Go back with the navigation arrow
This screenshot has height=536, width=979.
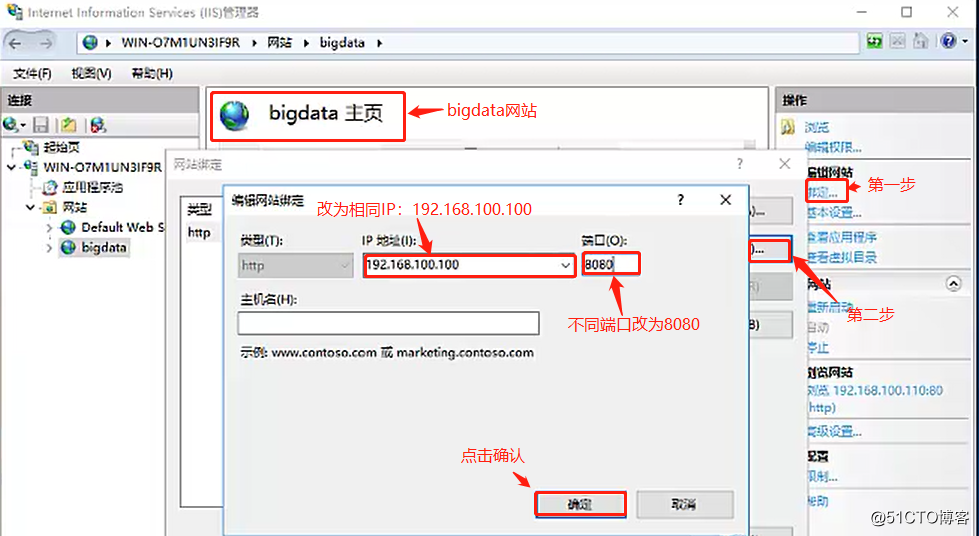point(15,43)
